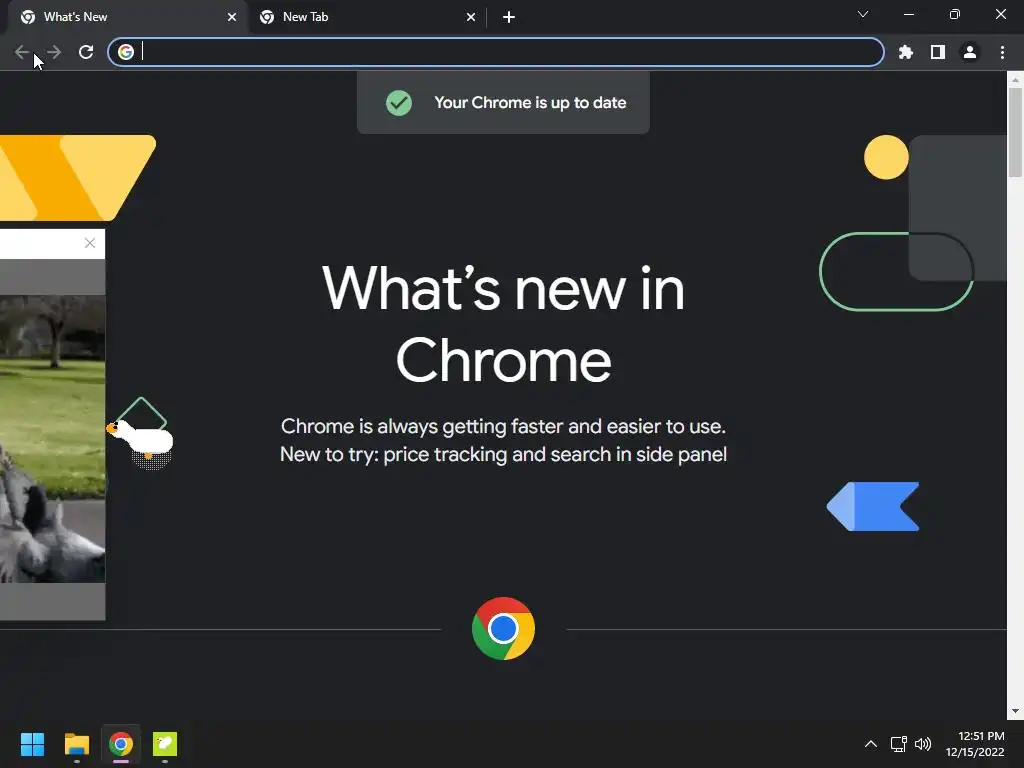Click the page scrollbar down arrow

click(1015, 711)
